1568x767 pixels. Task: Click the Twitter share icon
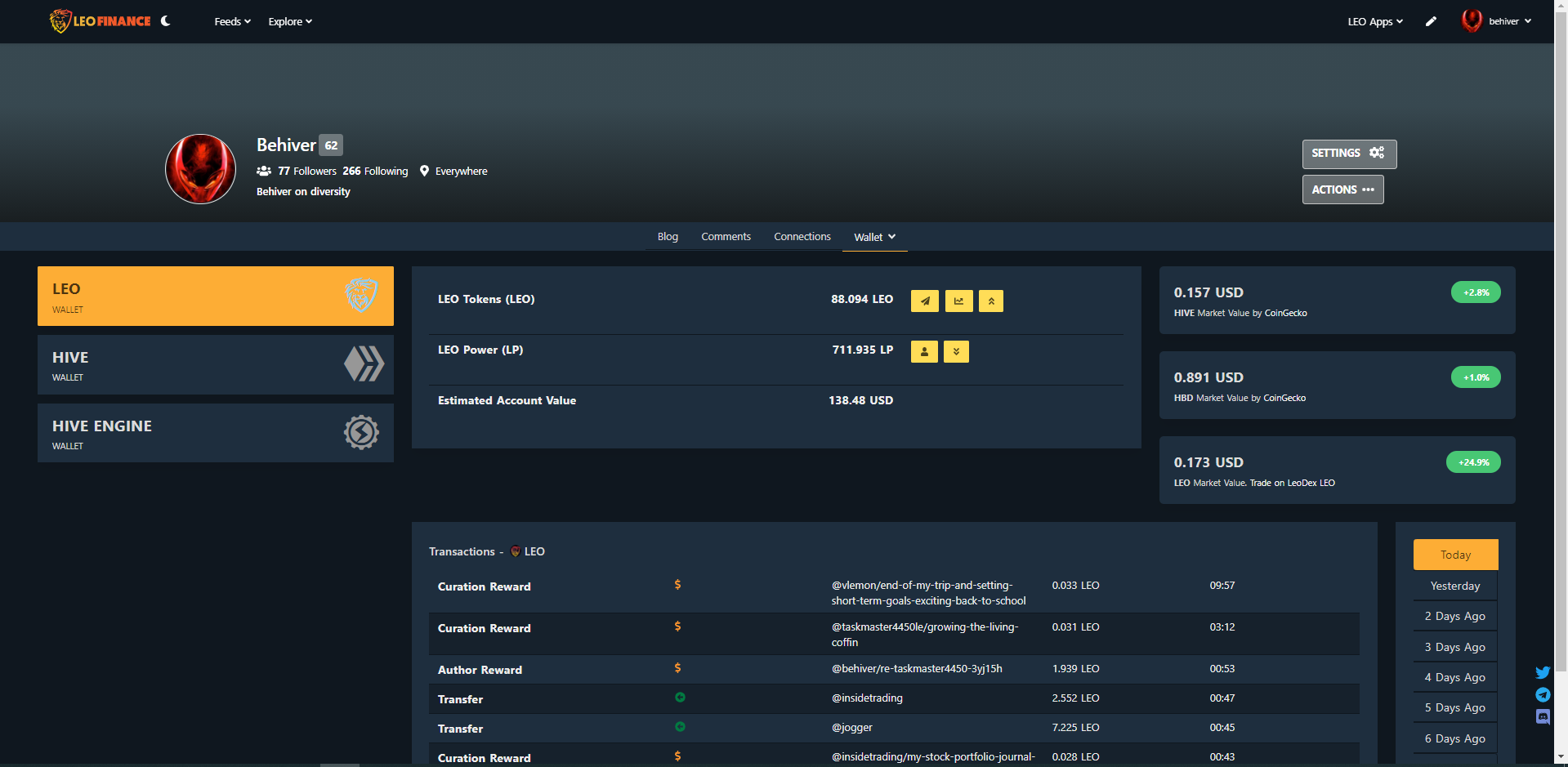pos(1543,673)
